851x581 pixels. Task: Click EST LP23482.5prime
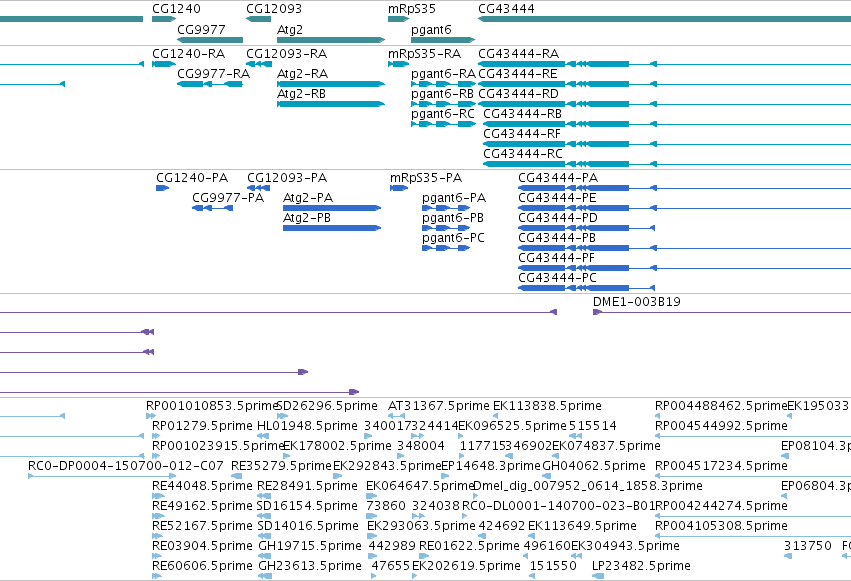(642, 567)
